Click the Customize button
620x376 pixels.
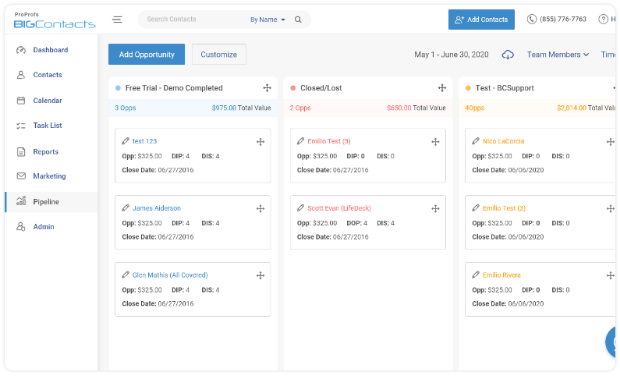[x=219, y=54]
